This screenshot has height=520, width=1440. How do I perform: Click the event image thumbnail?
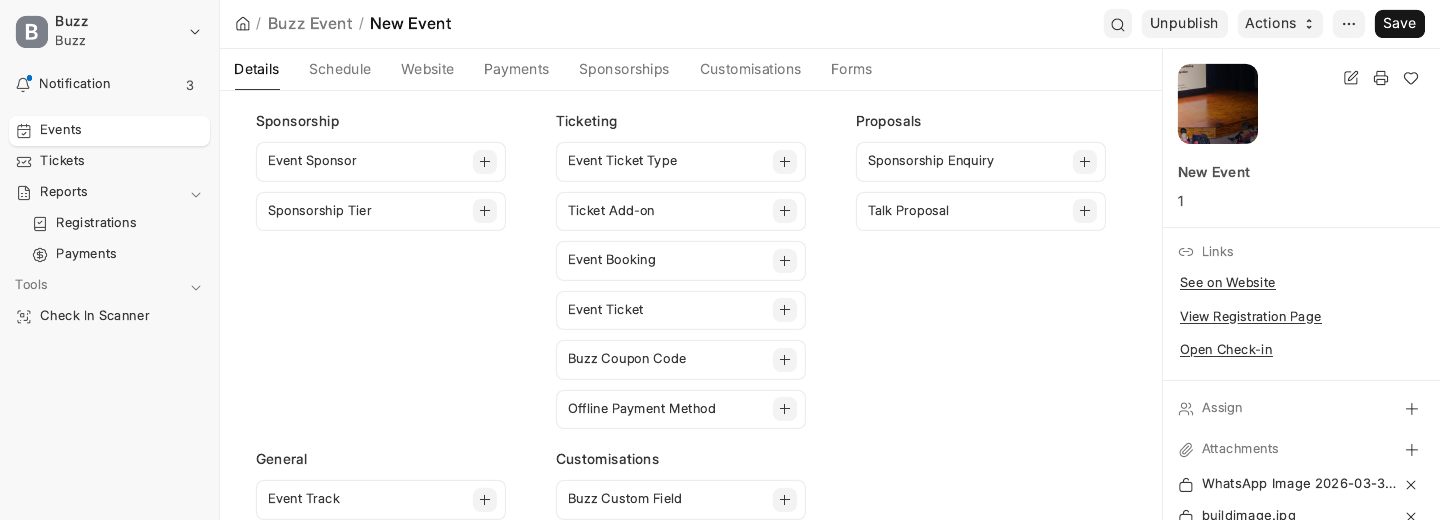tap(1218, 104)
